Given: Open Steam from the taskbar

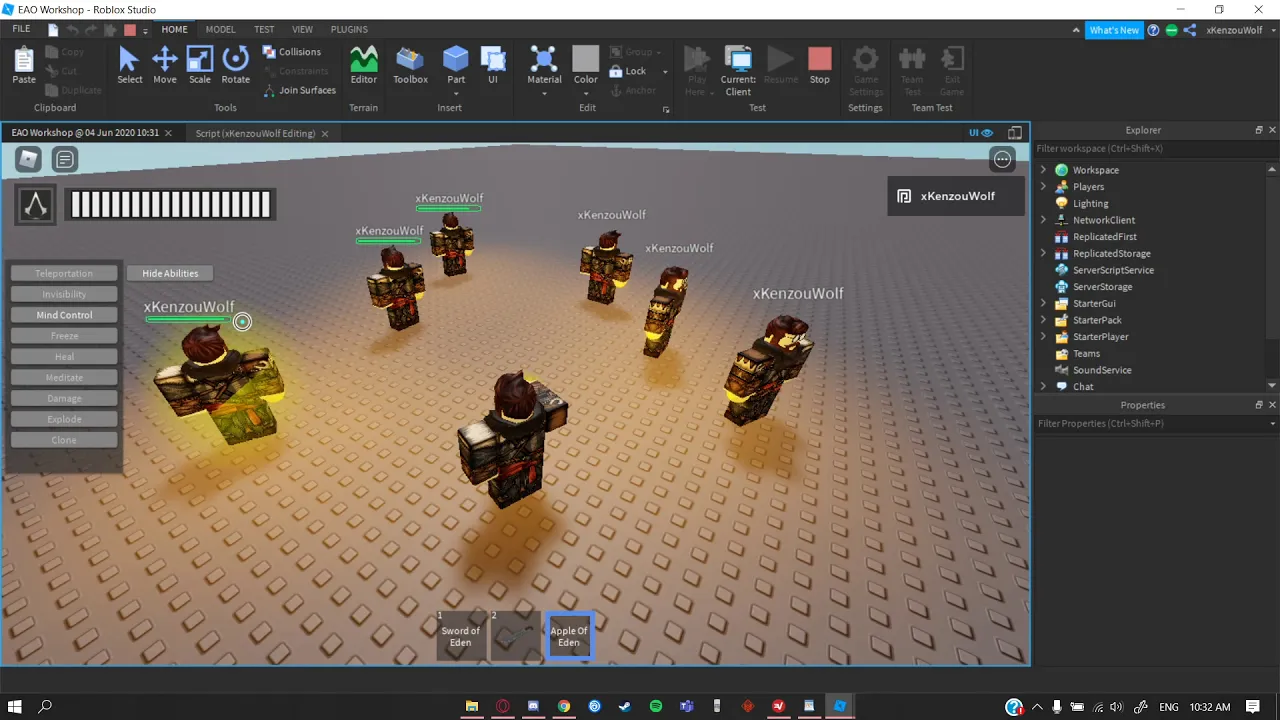Looking at the screenshot, I should click(x=625, y=706).
